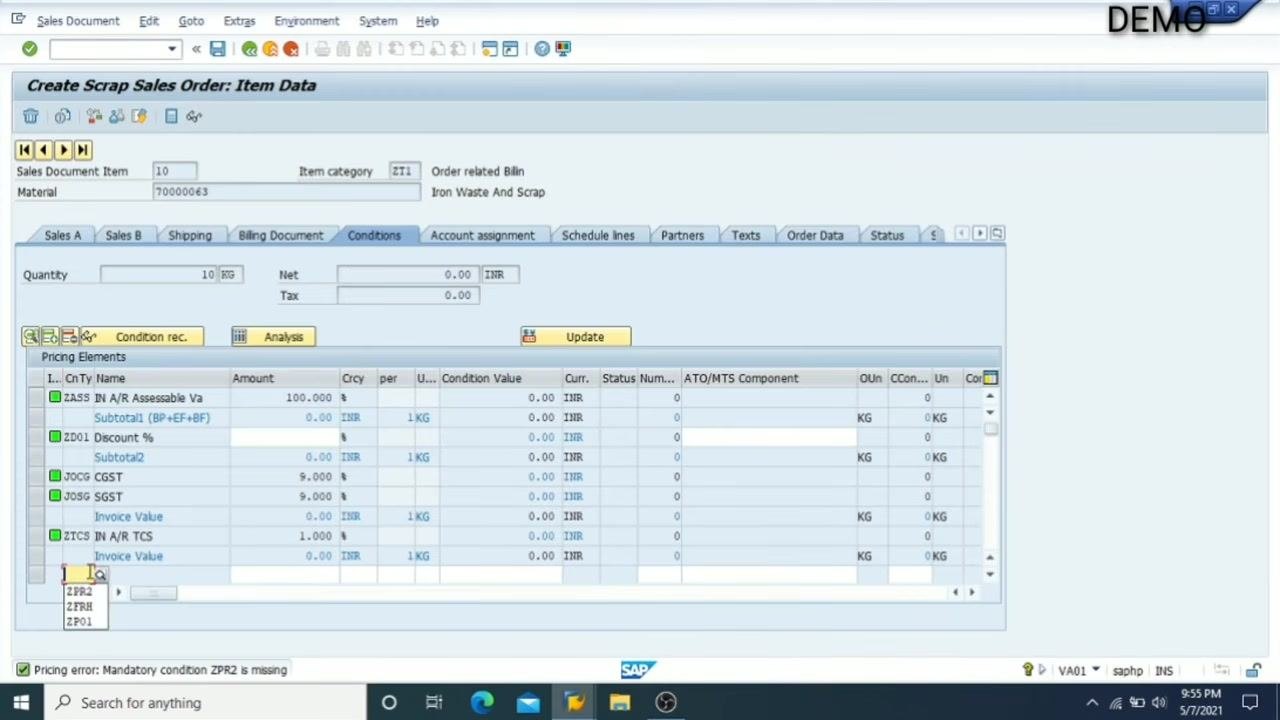Screen dimensions: 1280x720
Task: Open the command field dropdown arrow
Action: [172, 48]
